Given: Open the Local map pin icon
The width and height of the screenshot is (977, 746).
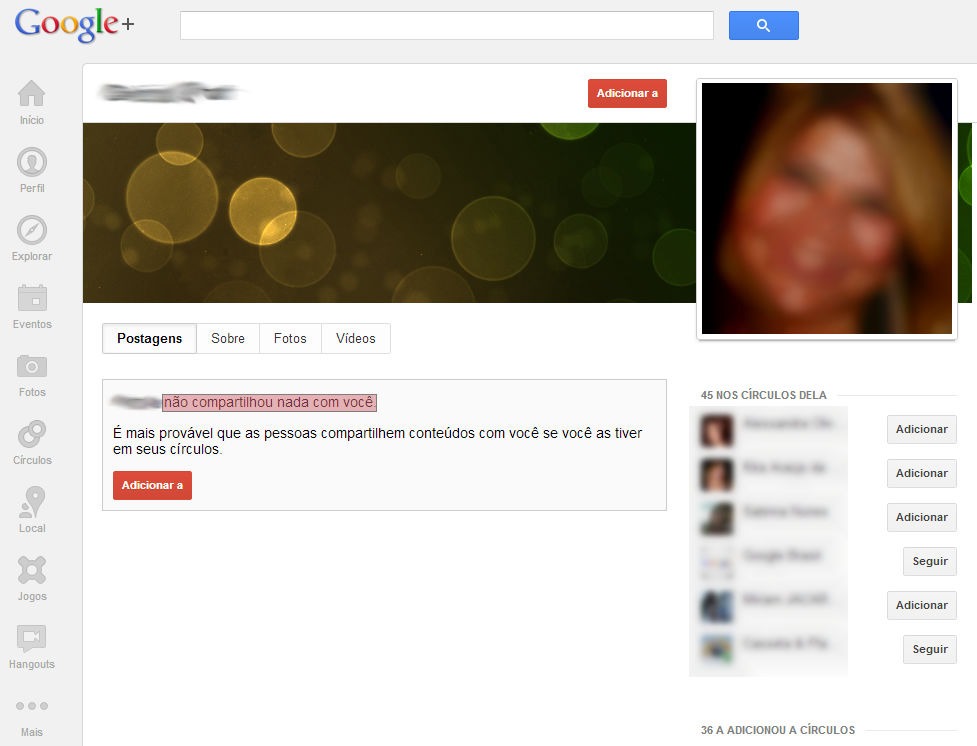Looking at the screenshot, I should point(32,503).
